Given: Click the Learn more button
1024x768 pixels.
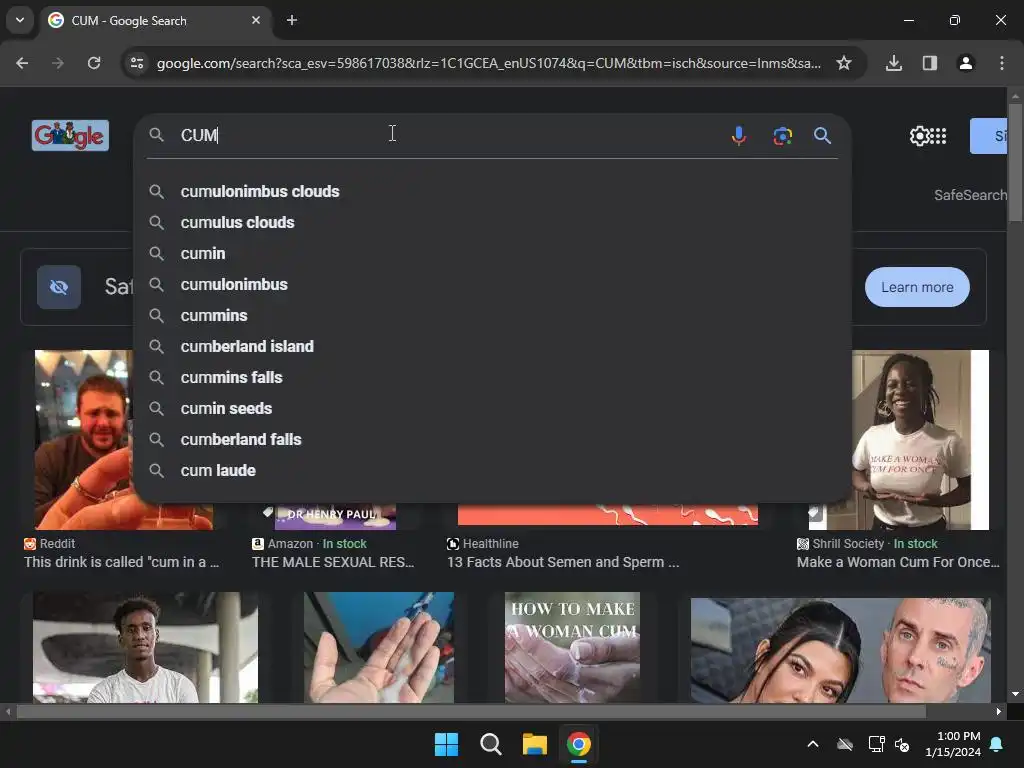Looking at the screenshot, I should 917,287.
